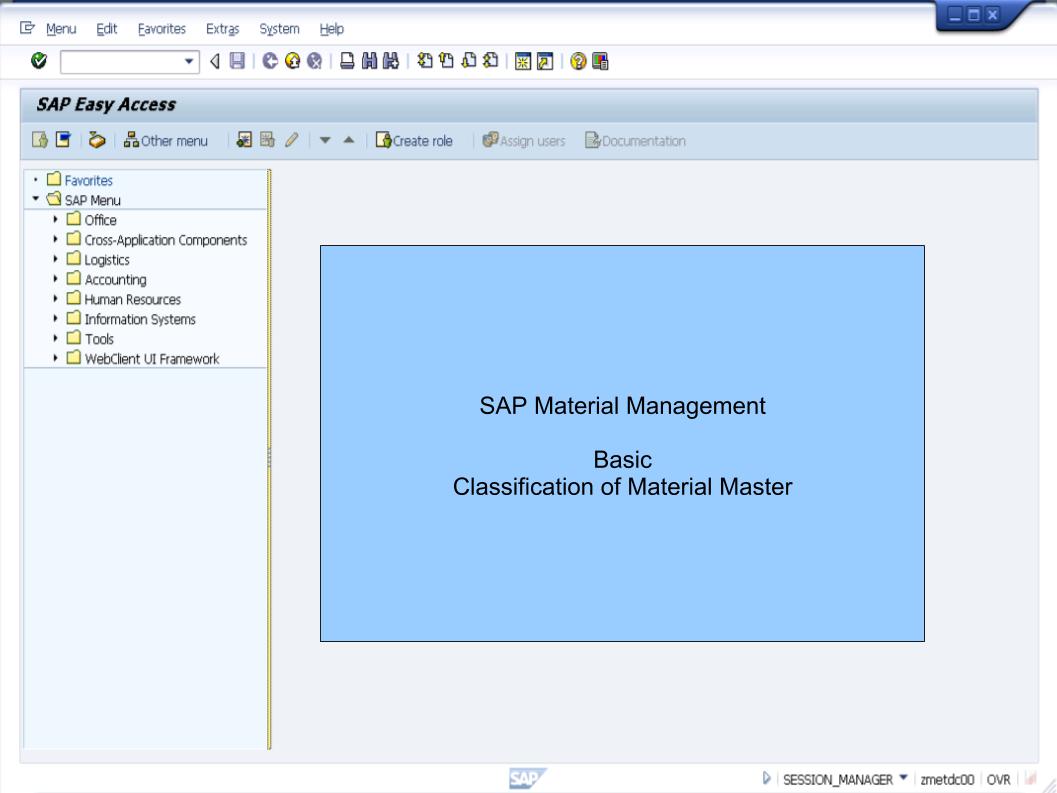Click the Create role button

pos(413,140)
